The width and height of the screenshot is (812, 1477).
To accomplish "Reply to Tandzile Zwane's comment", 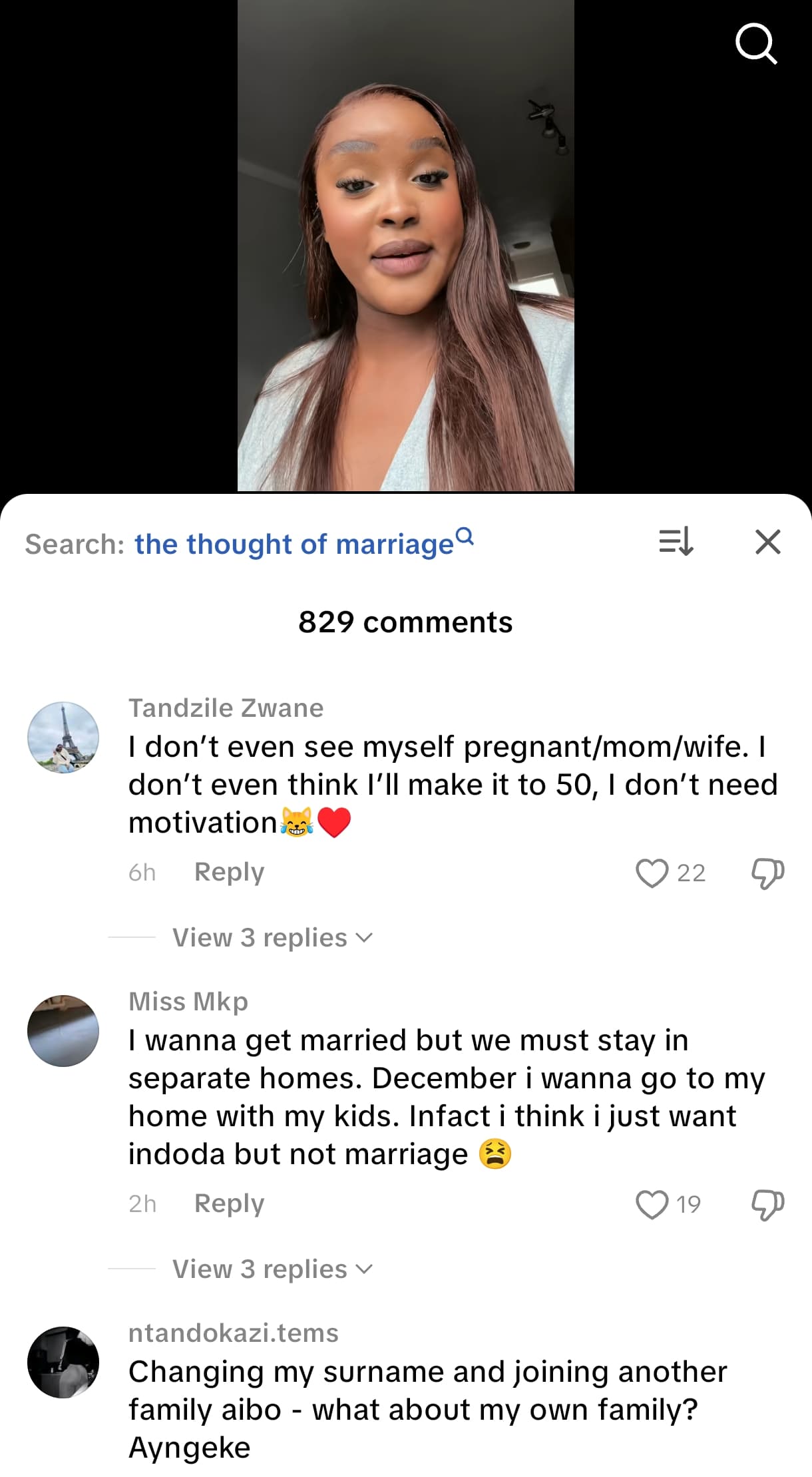I will [x=229, y=872].
